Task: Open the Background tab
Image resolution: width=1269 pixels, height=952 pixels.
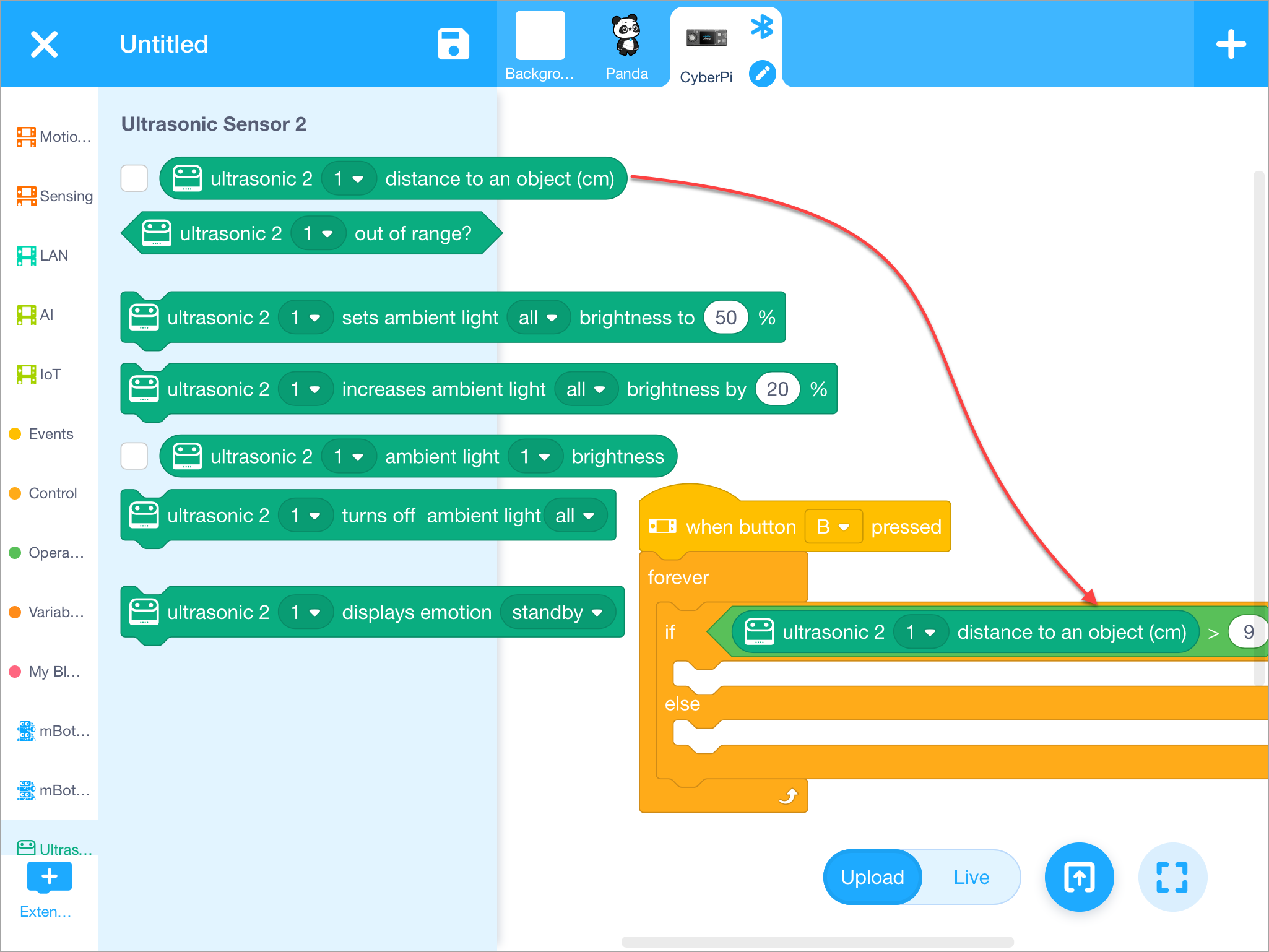Action: (x=540, y=46)
